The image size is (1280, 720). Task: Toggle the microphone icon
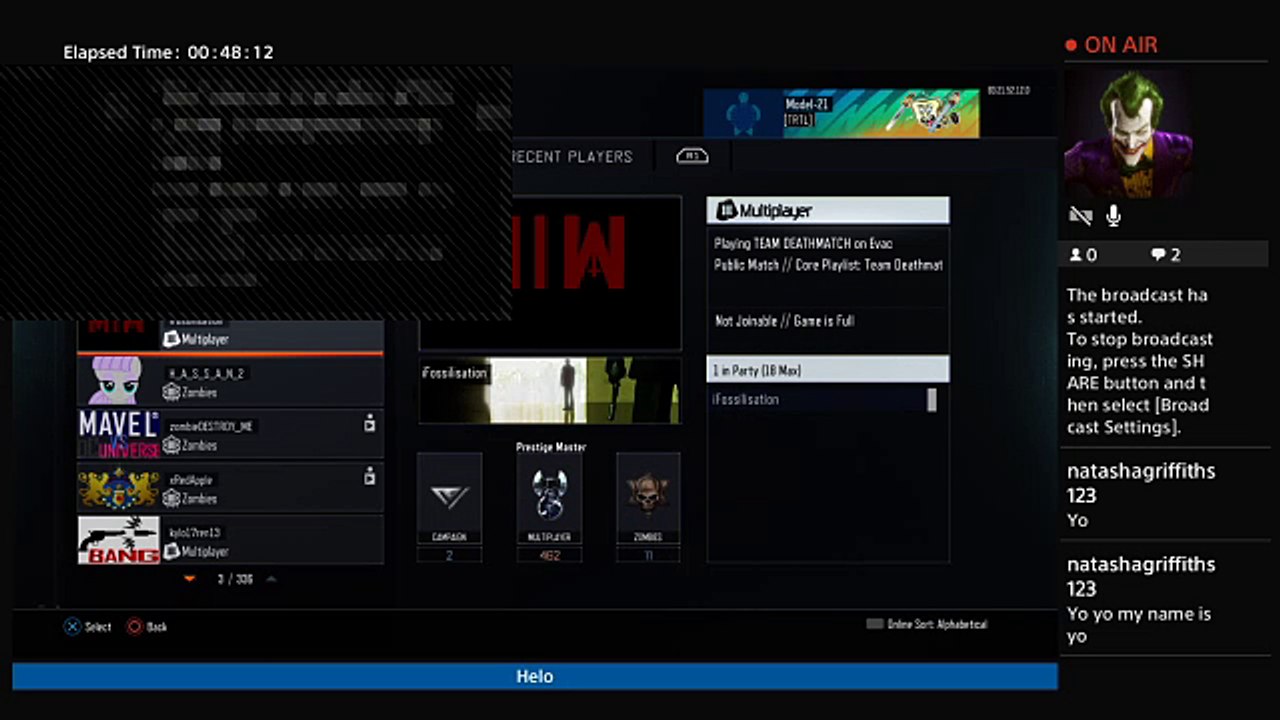click(1113, 216)
